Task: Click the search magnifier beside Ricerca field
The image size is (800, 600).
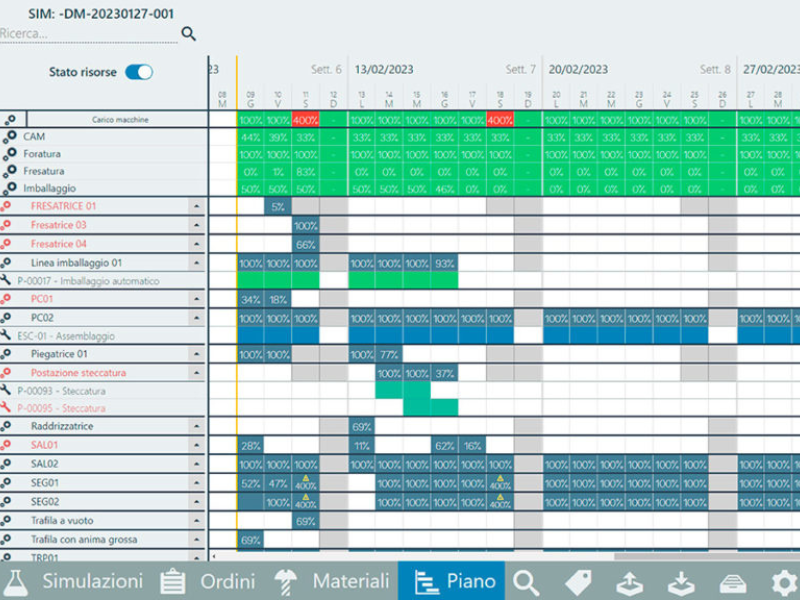Action: [x=188, y=34]
